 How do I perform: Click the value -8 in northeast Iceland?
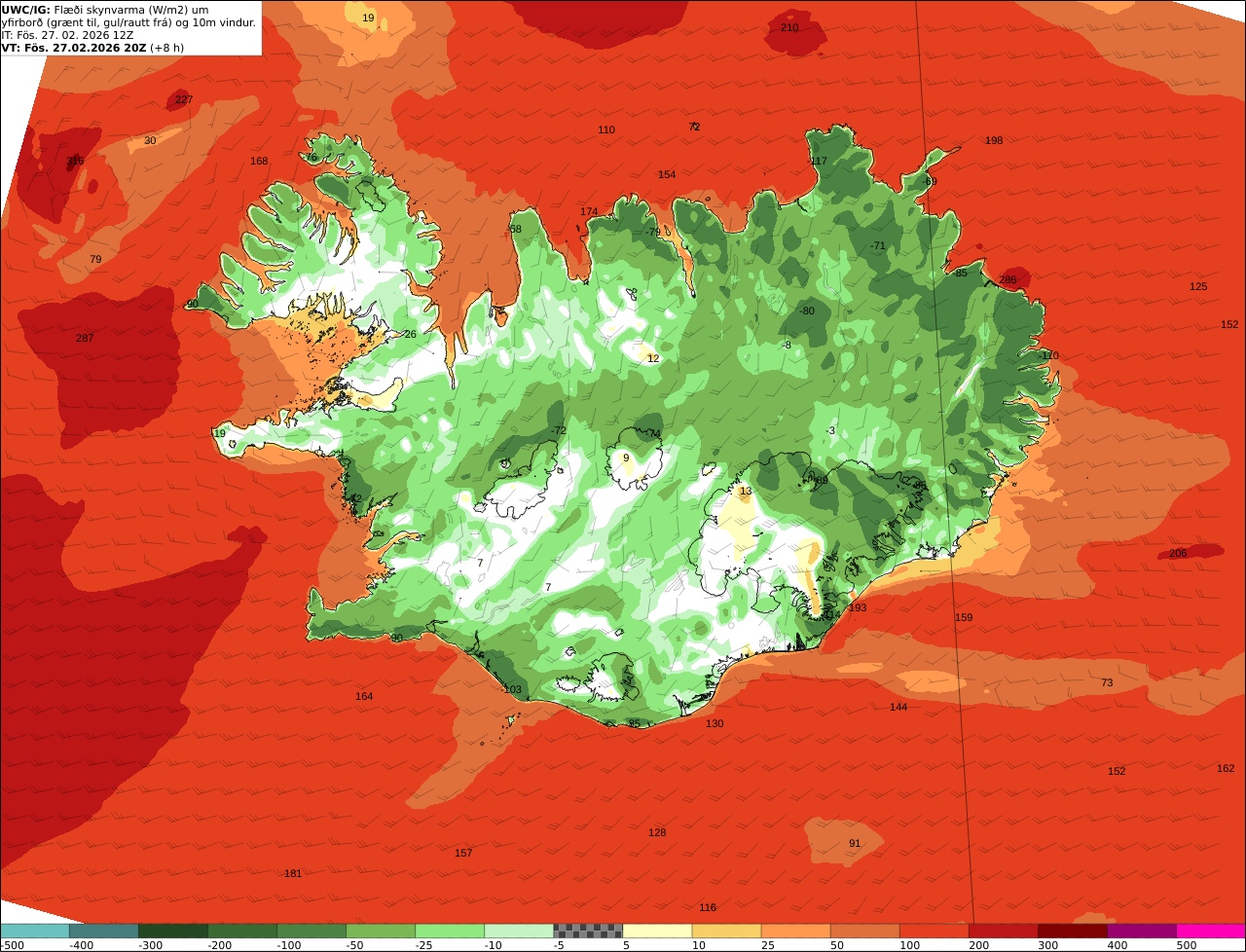pyautogui.click(x=788, y=346)
